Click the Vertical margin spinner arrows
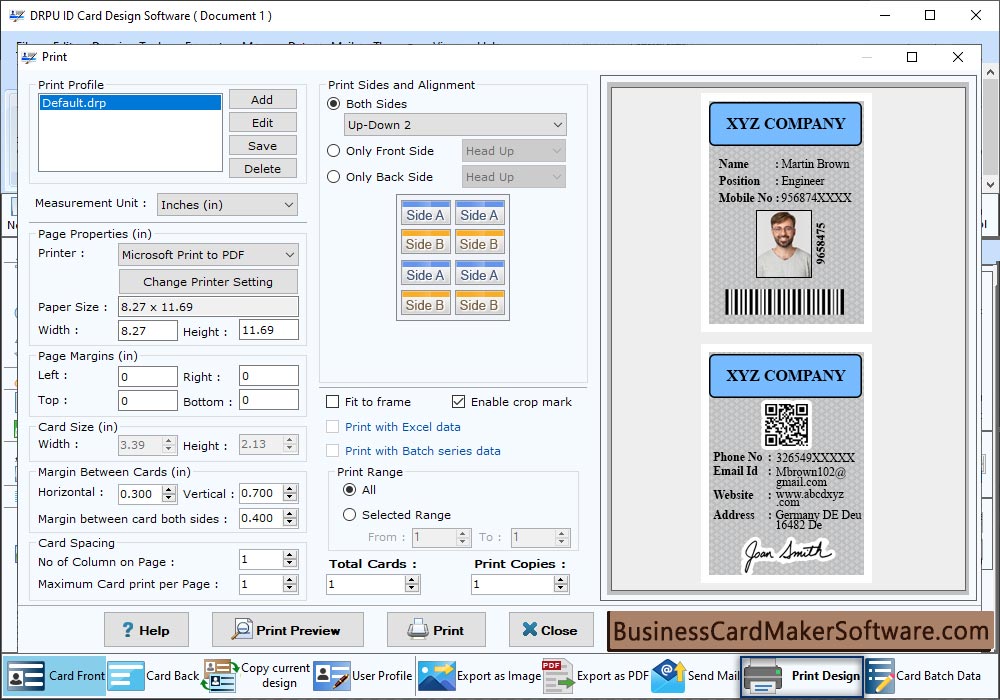The height and width of the screenshot is (700, 1000). (290, 493)
